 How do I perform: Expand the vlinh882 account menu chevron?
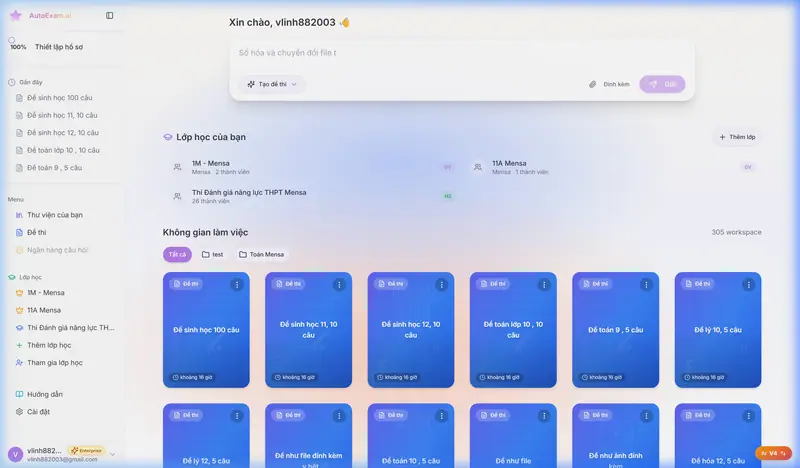tap(112, 454)
